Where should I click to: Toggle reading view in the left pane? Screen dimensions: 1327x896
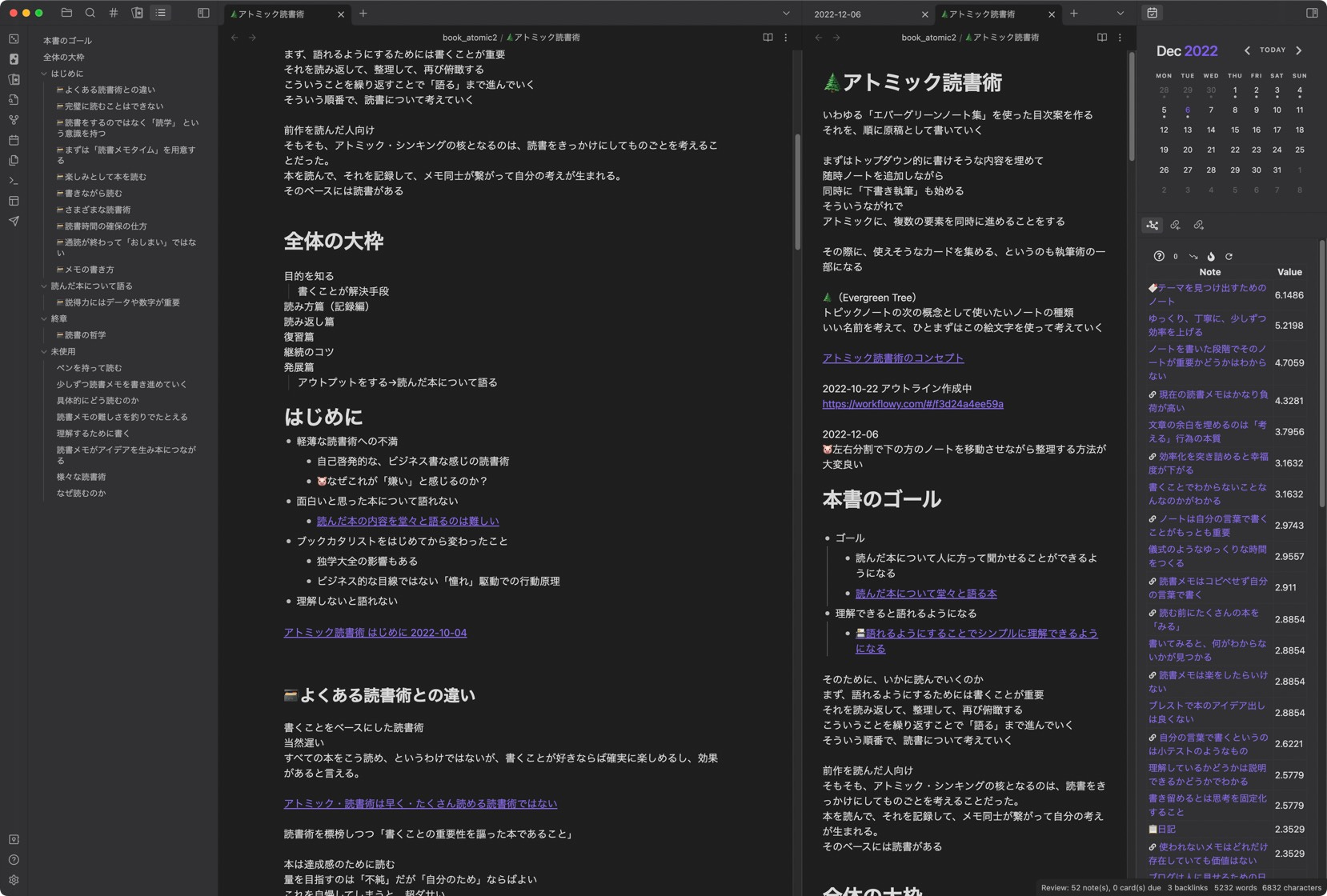pyautogui.click(x=768, y=38)
